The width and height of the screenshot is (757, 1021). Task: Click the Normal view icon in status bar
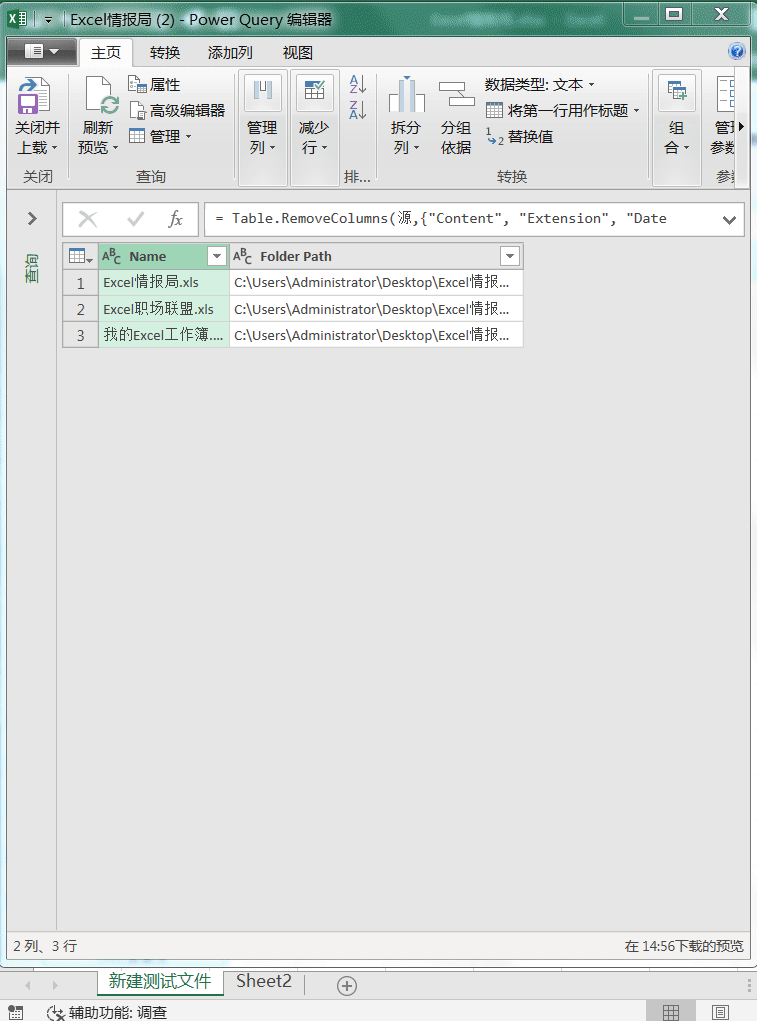click(670, 1012)
